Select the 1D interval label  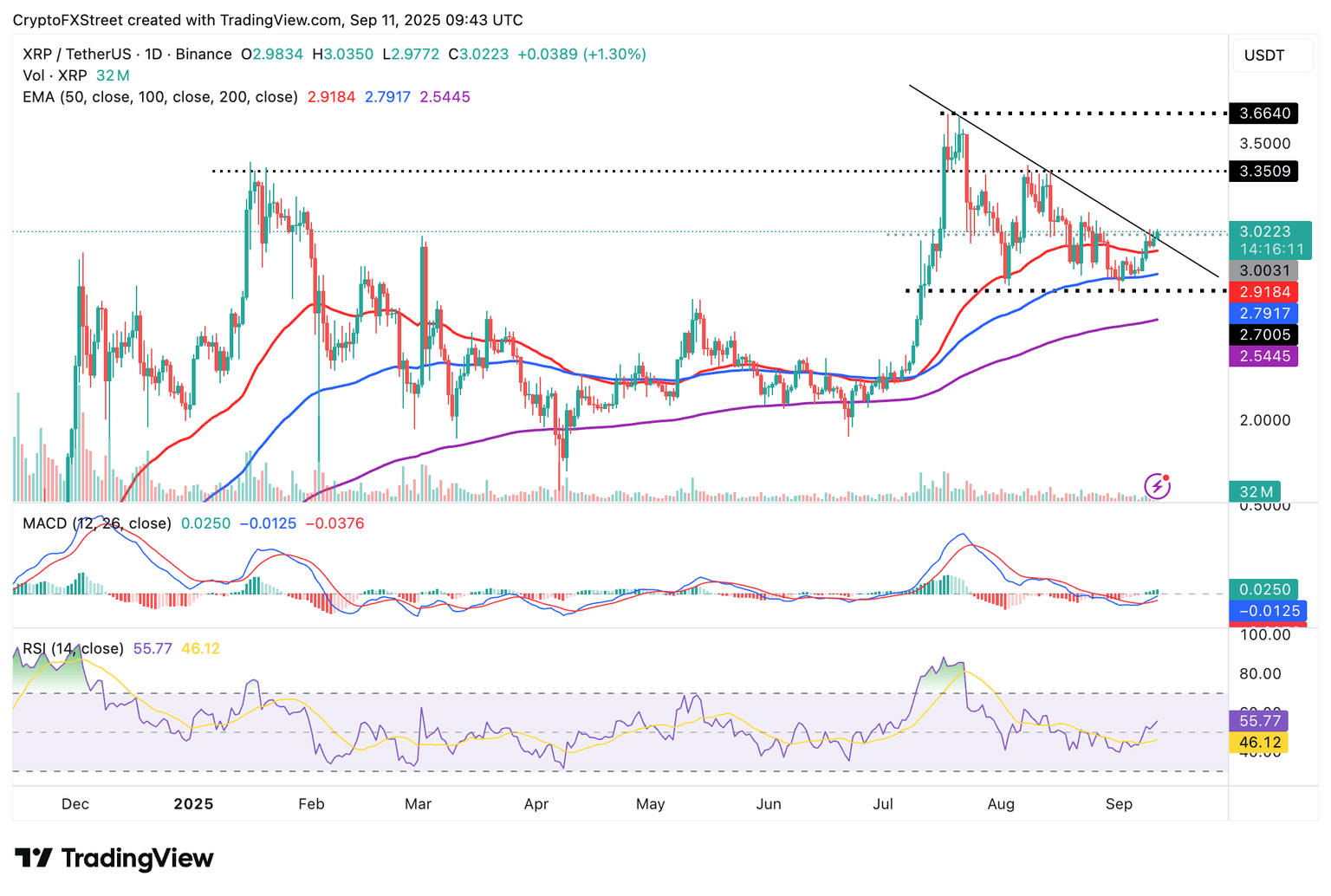point(153,54)
